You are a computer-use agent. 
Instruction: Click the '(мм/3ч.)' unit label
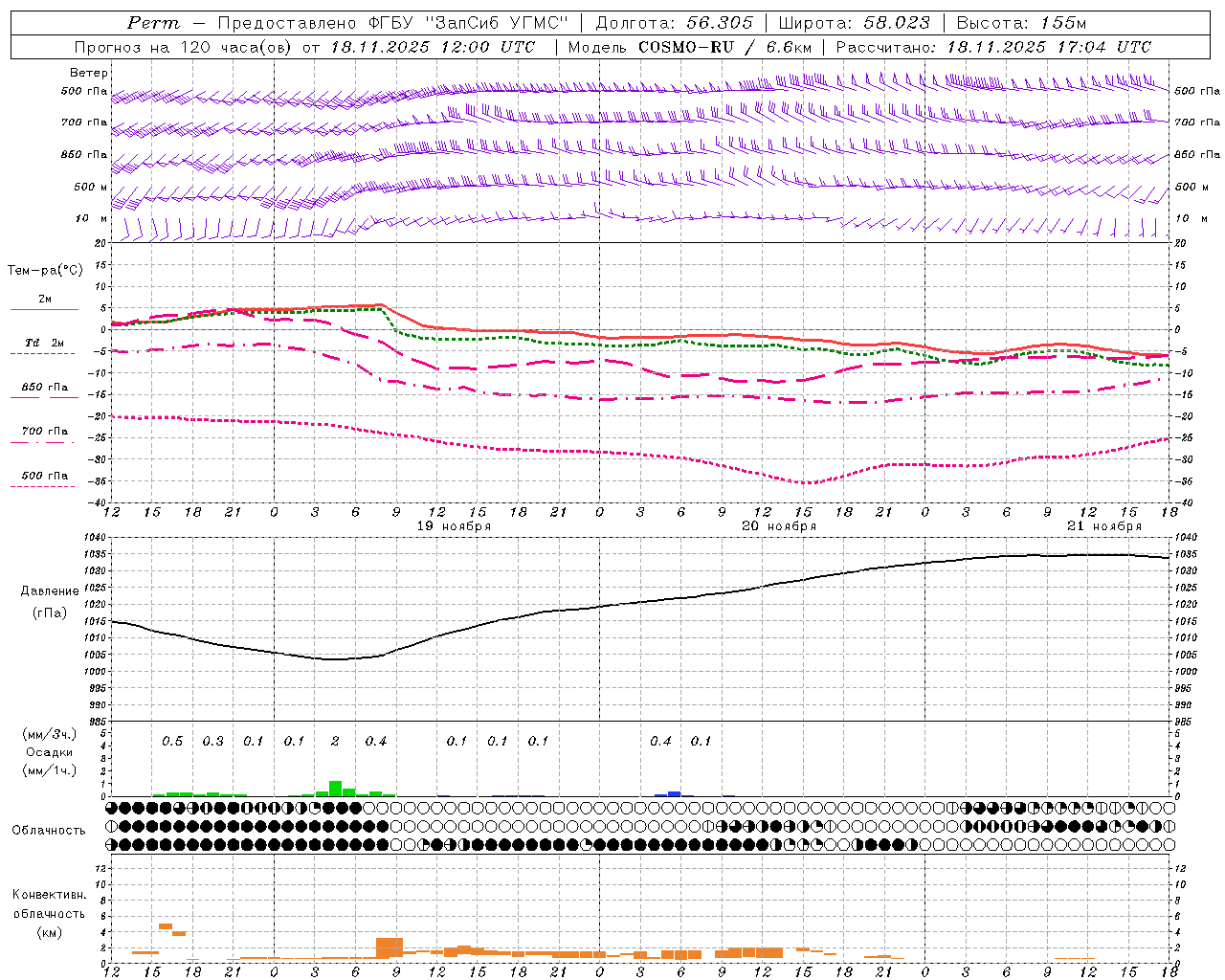pos(49,734)
